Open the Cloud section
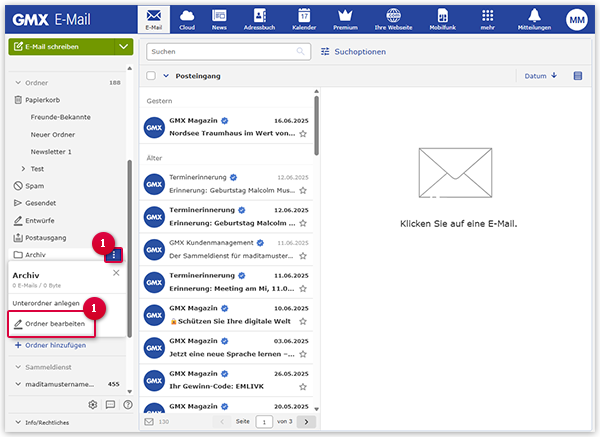The image size is (600, 437). 187,20
